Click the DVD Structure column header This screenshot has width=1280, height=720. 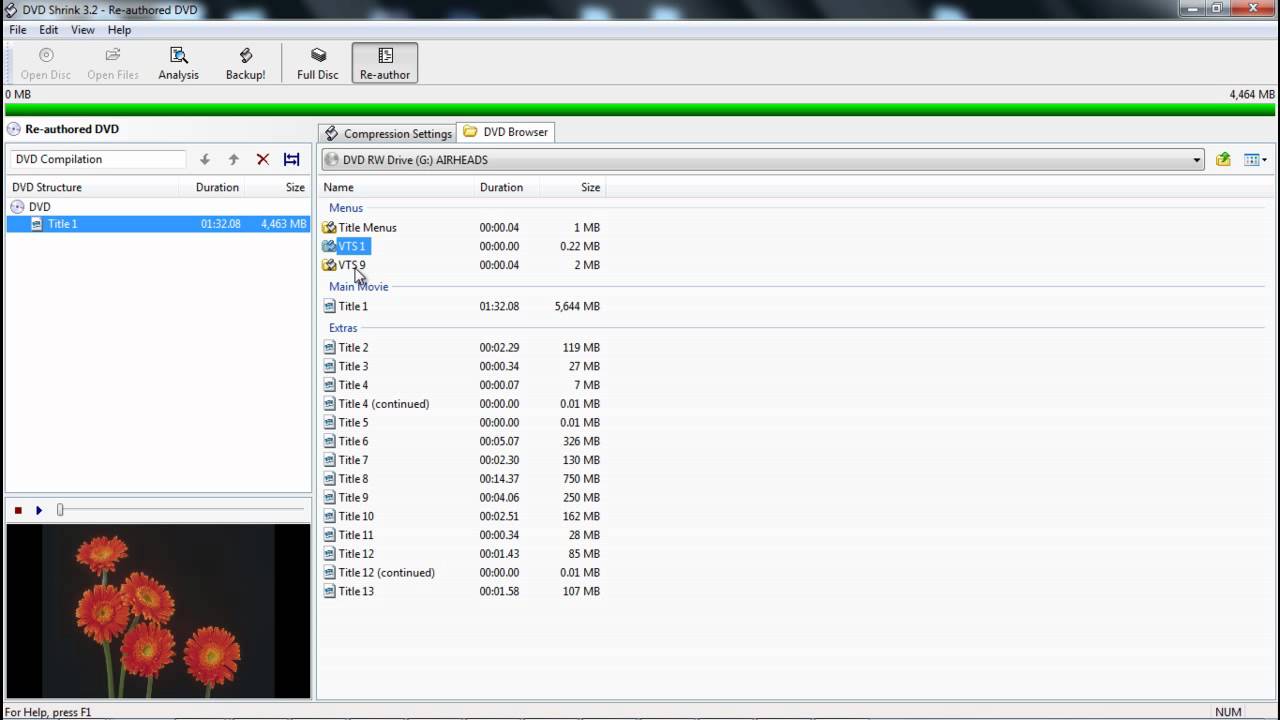point(93,187)
